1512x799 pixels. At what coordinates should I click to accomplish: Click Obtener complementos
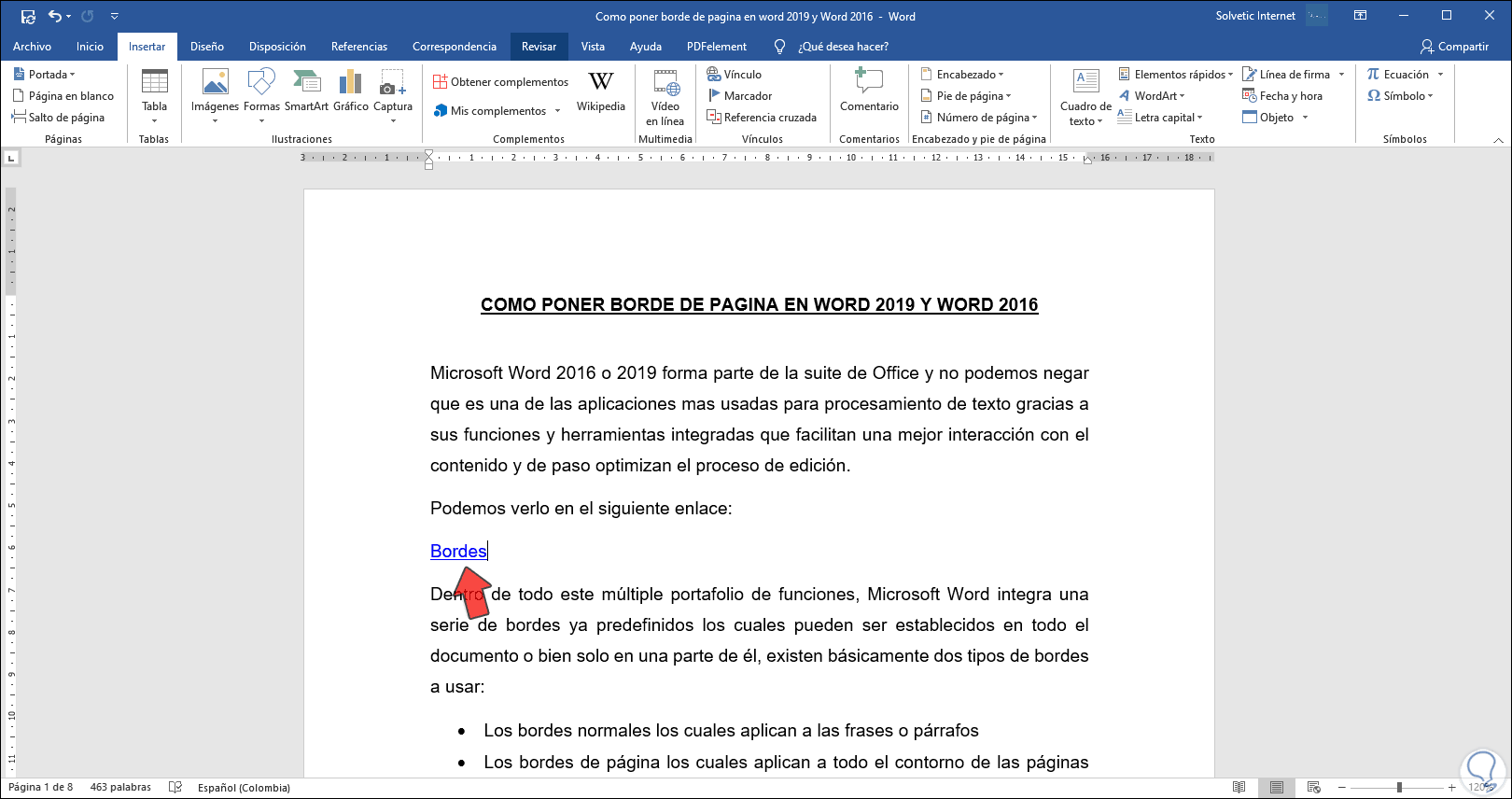tap(501, 82)
